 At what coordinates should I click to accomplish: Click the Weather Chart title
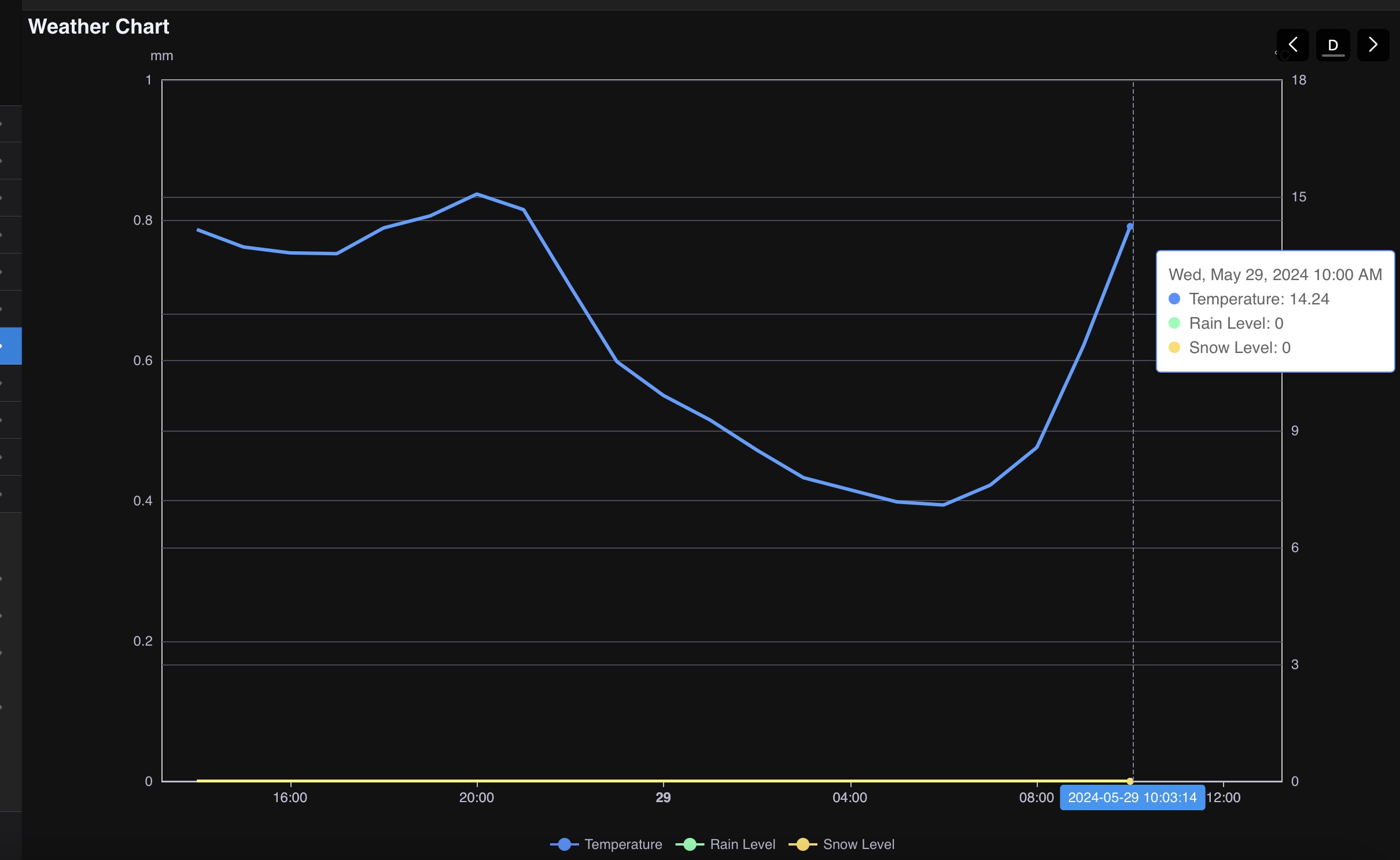tap(98, 27)
